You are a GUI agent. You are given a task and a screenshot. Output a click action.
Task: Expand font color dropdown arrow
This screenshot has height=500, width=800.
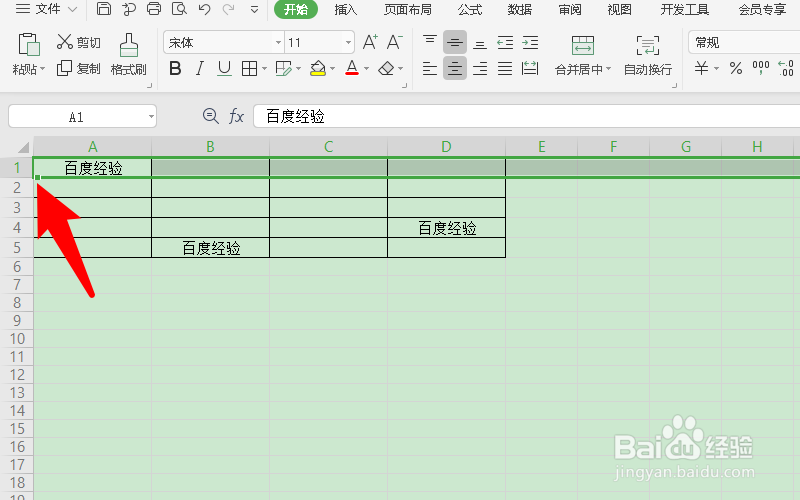point(366,68)
